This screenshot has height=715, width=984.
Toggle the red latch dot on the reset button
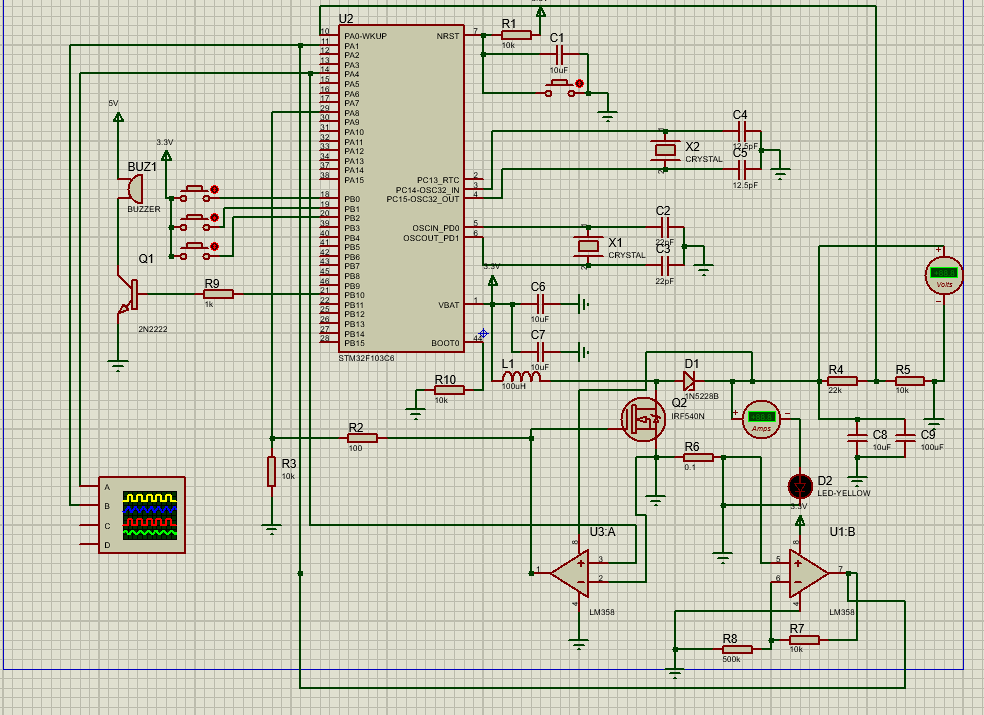coord(579,83)
